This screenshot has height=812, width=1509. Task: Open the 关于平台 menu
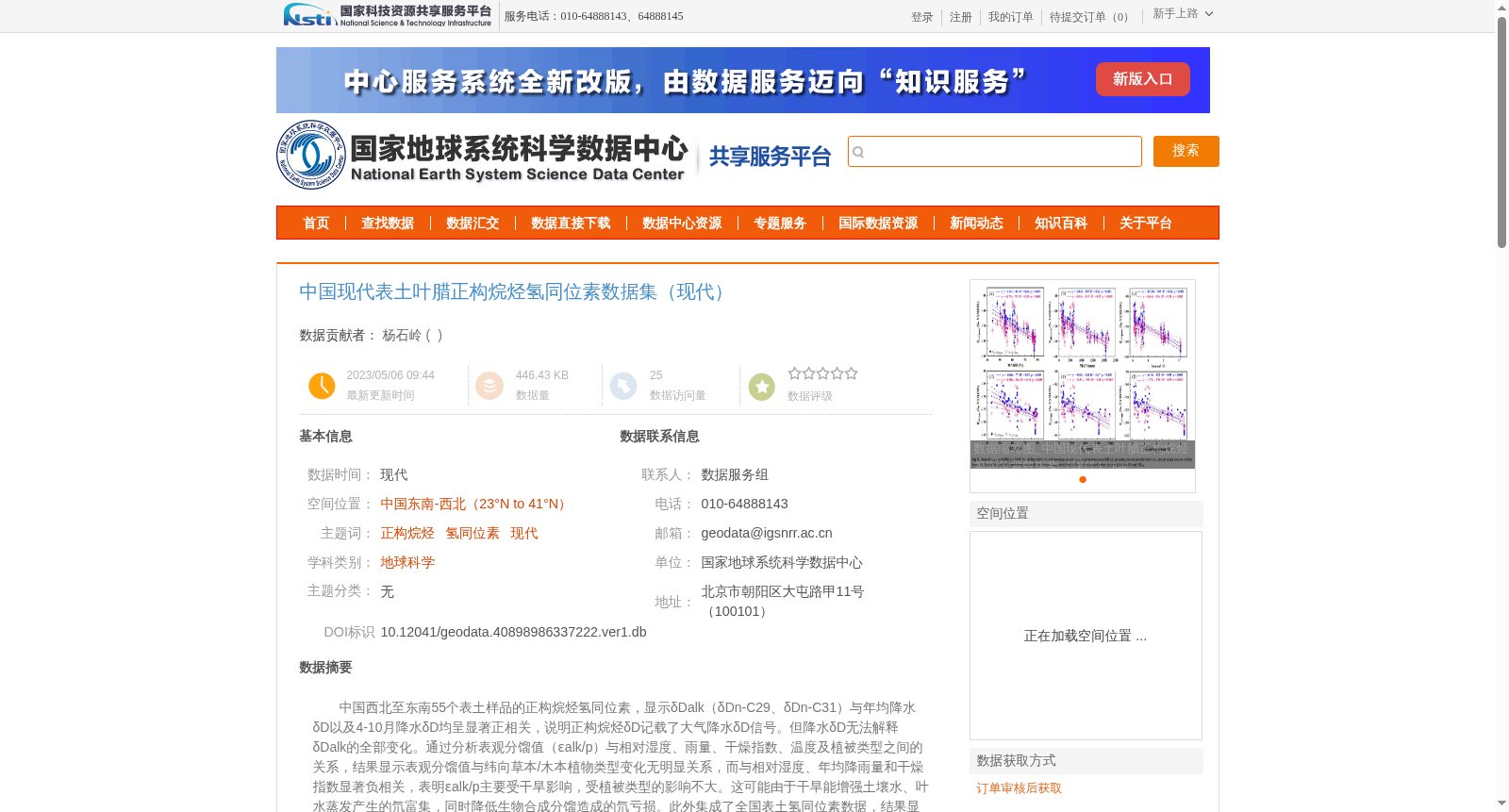[1146, 223]
